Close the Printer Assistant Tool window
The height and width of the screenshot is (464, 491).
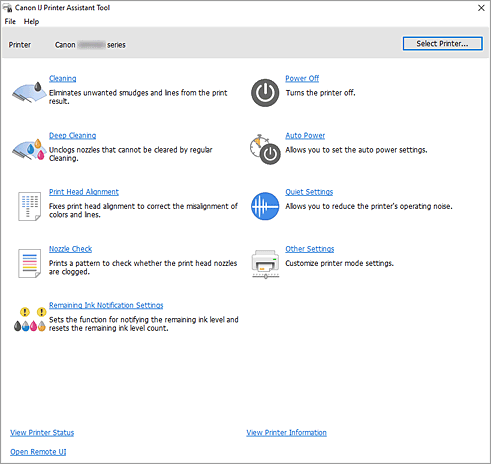tap(481, 8)
